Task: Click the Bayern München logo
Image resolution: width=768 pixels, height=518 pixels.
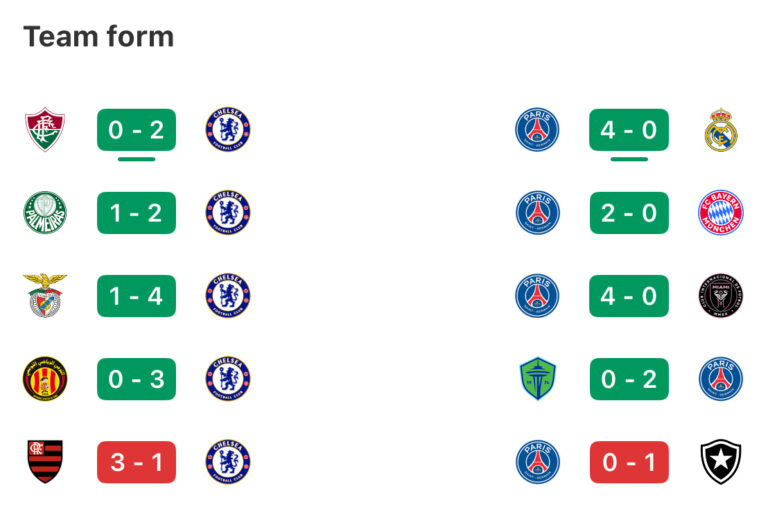Action: pyautogui.click(x=721, y=213)
